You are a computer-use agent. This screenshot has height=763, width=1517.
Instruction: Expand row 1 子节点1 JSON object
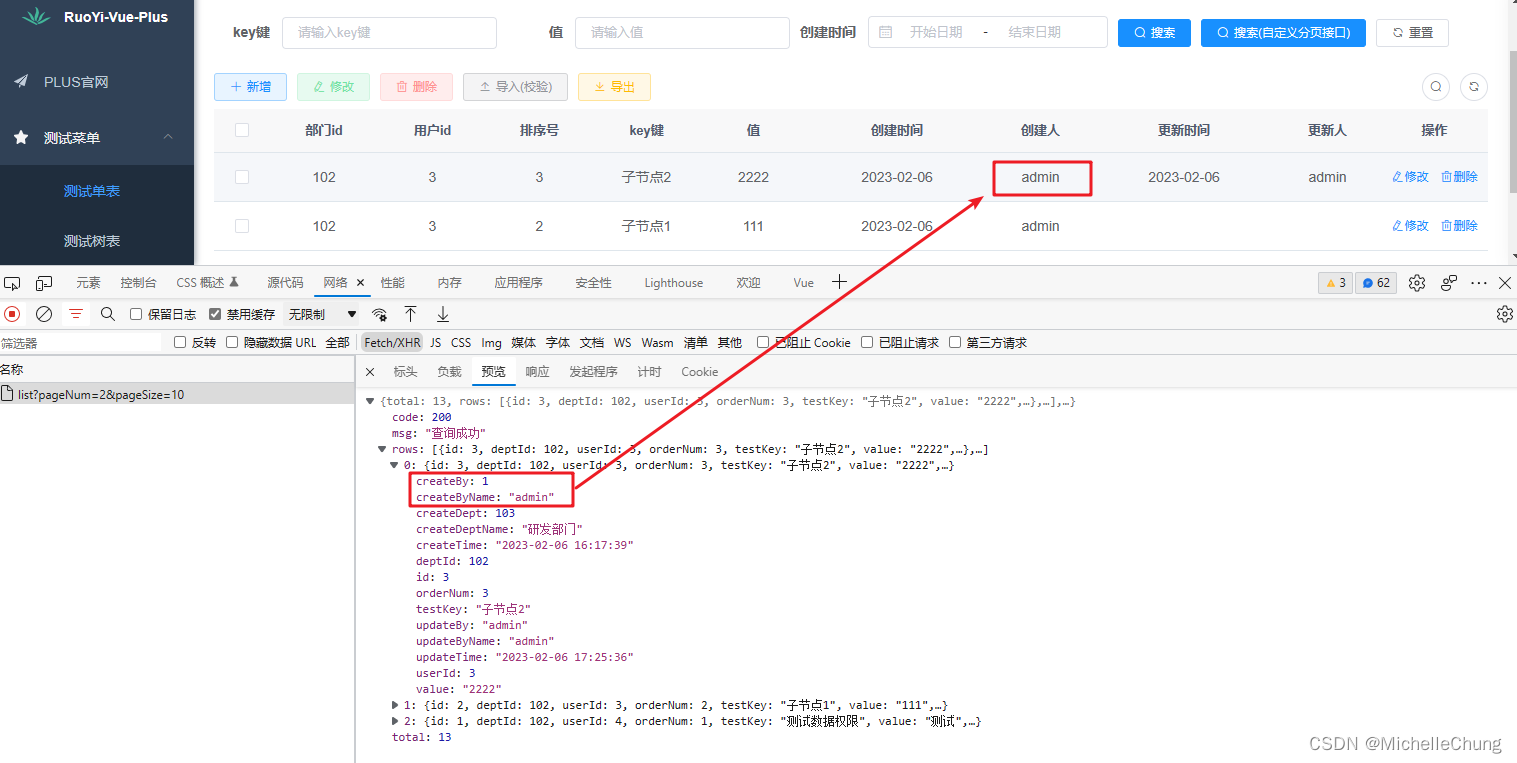point(395,705)
